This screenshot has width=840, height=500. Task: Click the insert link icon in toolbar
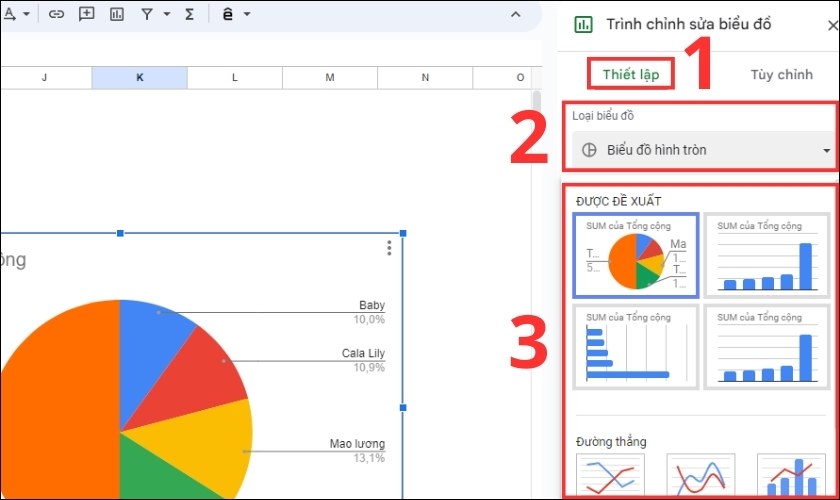[57, 14]
